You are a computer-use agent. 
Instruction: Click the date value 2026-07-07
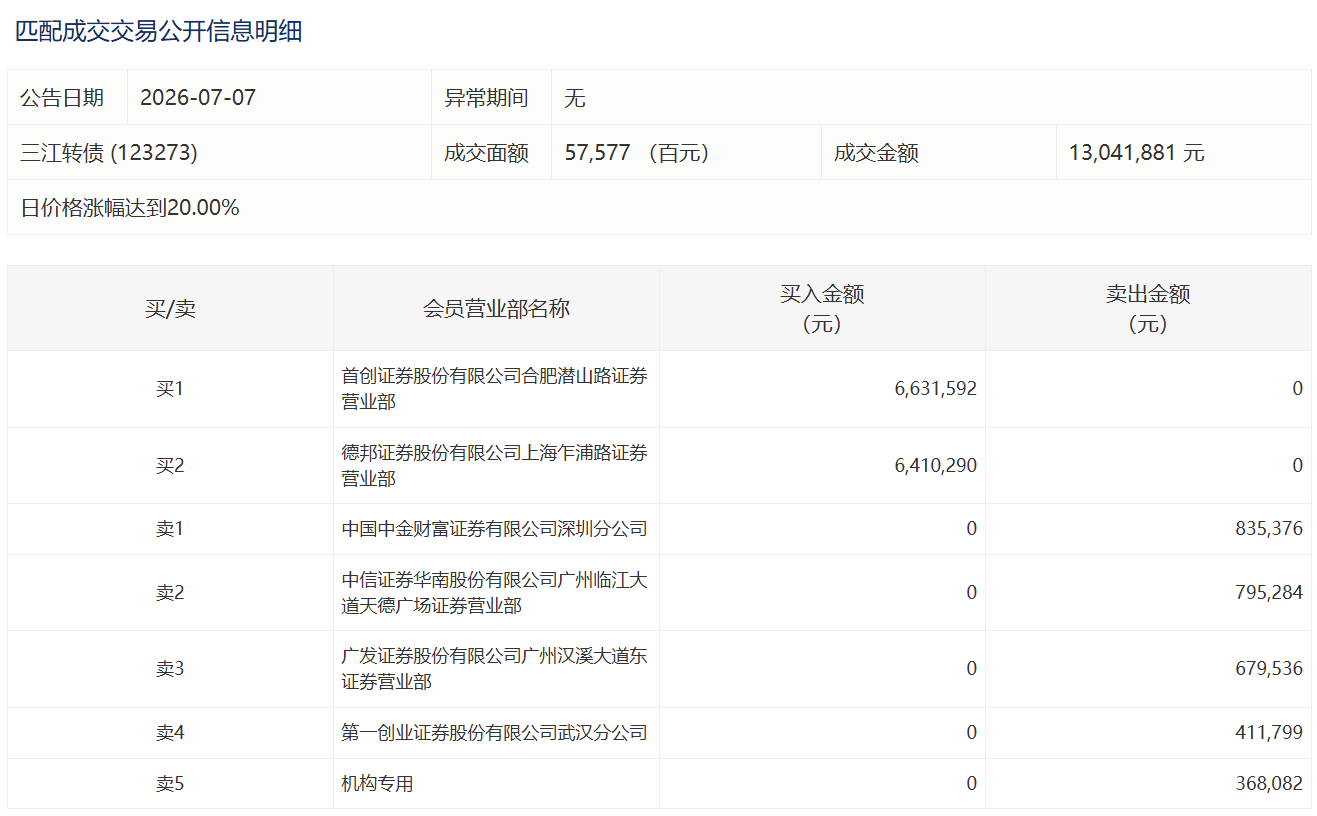point(198,98)
